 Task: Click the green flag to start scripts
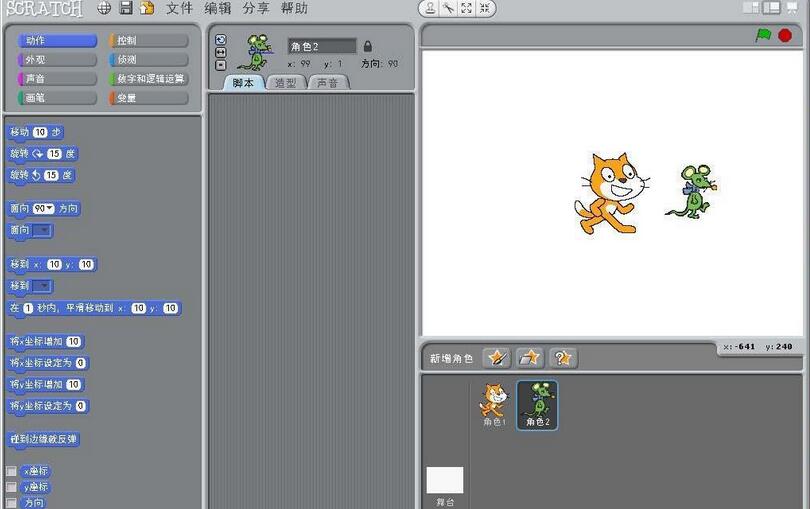click(x=763, y=35)
